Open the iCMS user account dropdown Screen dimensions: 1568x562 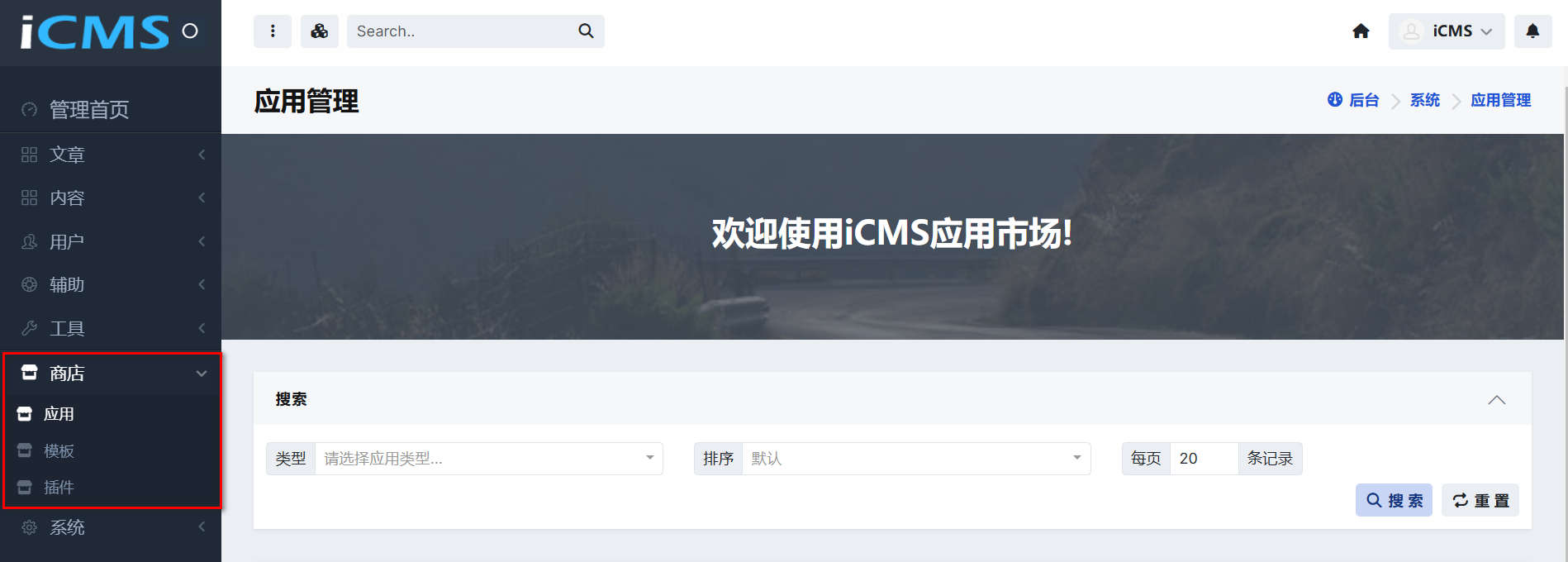[1447, 31]
